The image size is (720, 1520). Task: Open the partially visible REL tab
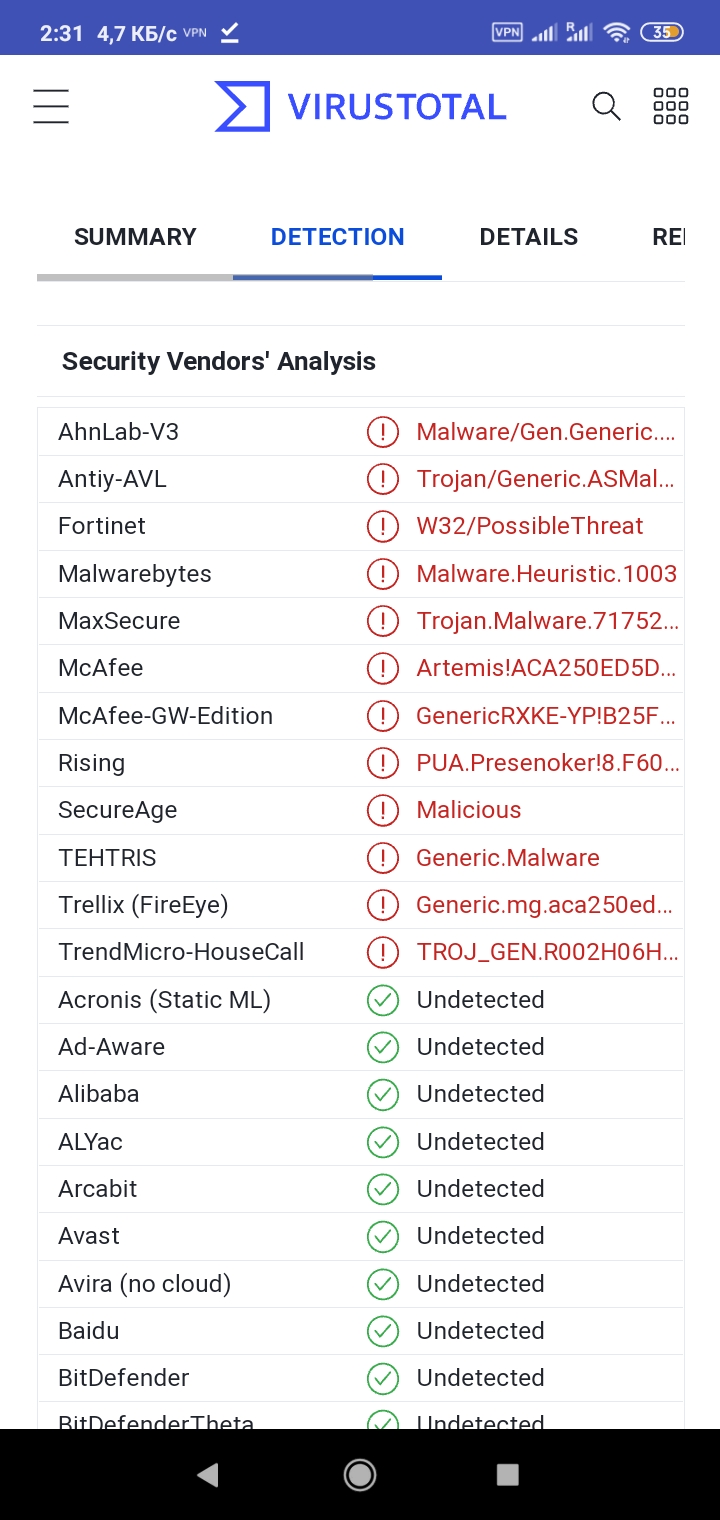pyautogui.click(x=668, y=237)
